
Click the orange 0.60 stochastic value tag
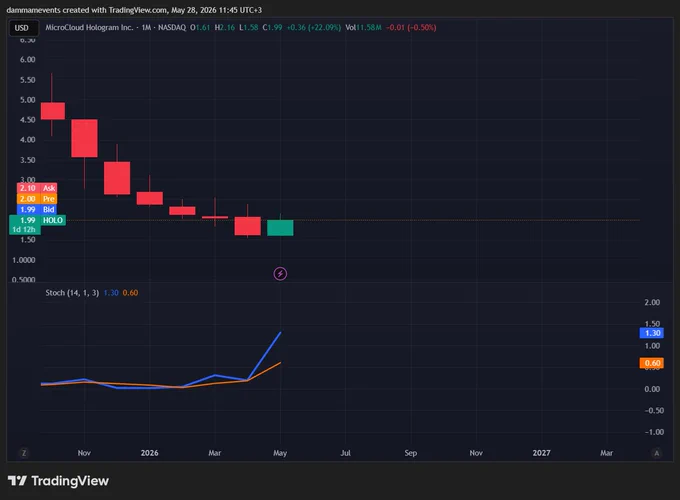coord(652,363)
